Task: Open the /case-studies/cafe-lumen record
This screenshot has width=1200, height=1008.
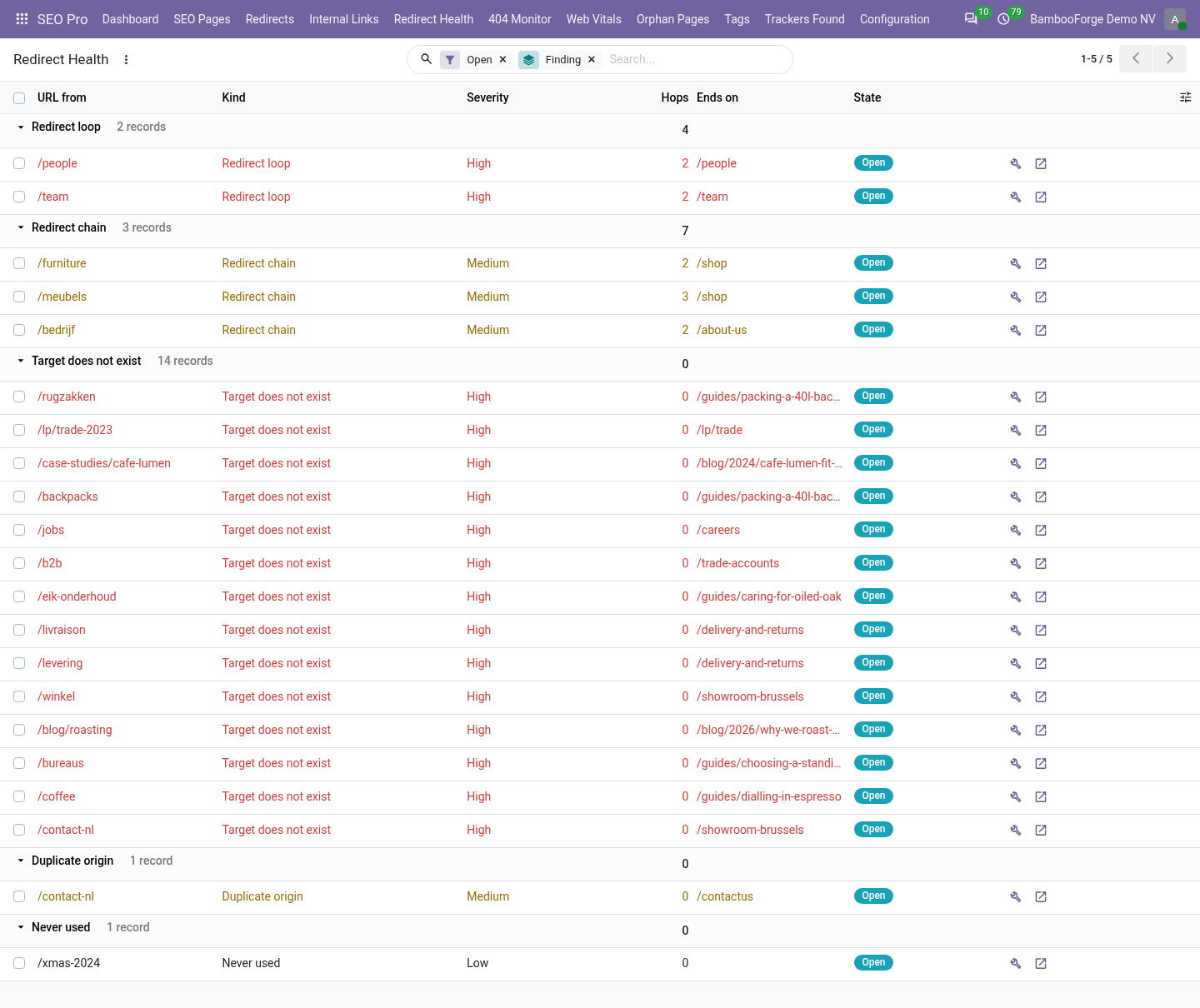Action: pos(104,463)
